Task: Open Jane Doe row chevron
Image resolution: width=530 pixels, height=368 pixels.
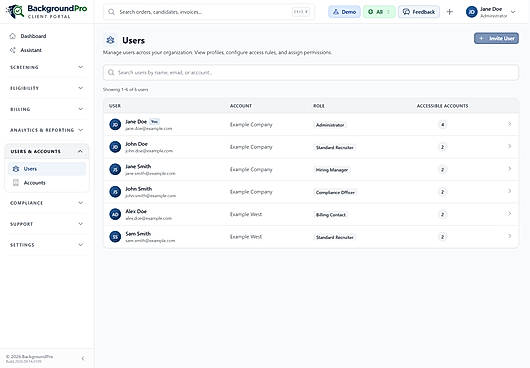Action: 509,124
